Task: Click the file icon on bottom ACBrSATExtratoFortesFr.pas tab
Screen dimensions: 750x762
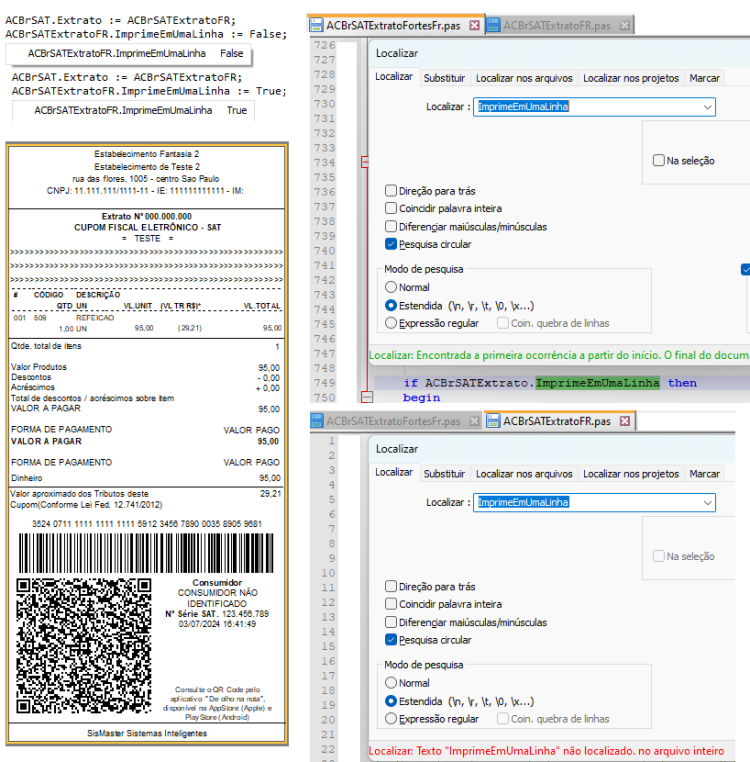Action: [316, 421]
